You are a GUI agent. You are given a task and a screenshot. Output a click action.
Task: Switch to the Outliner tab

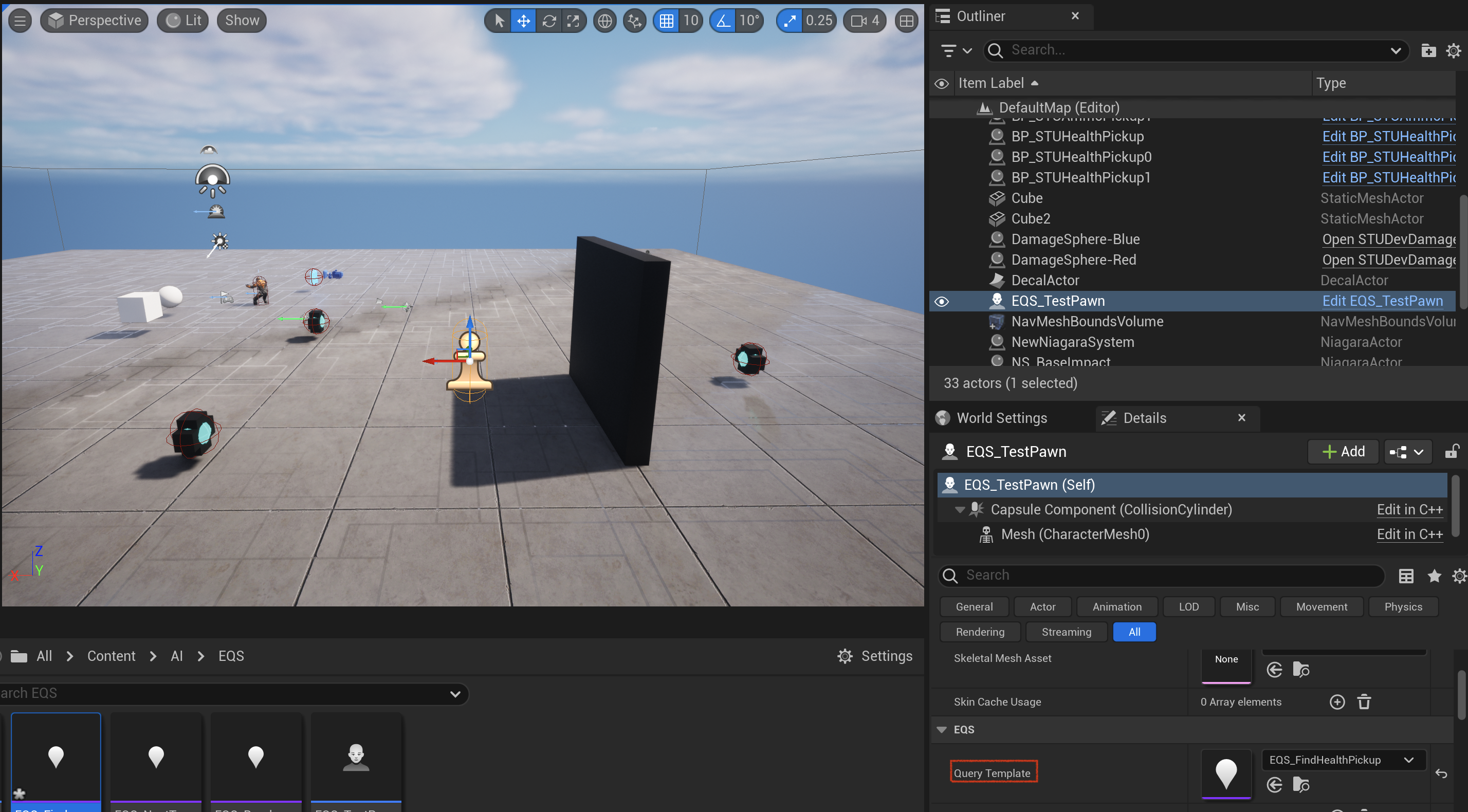coord(980,16)
